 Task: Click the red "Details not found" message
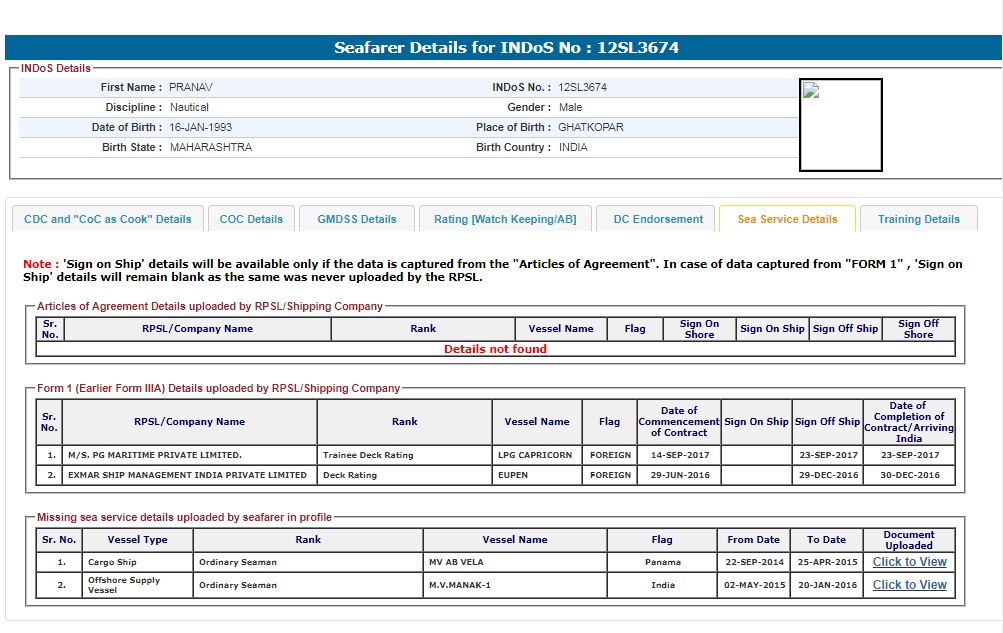[x=495, y=349]
